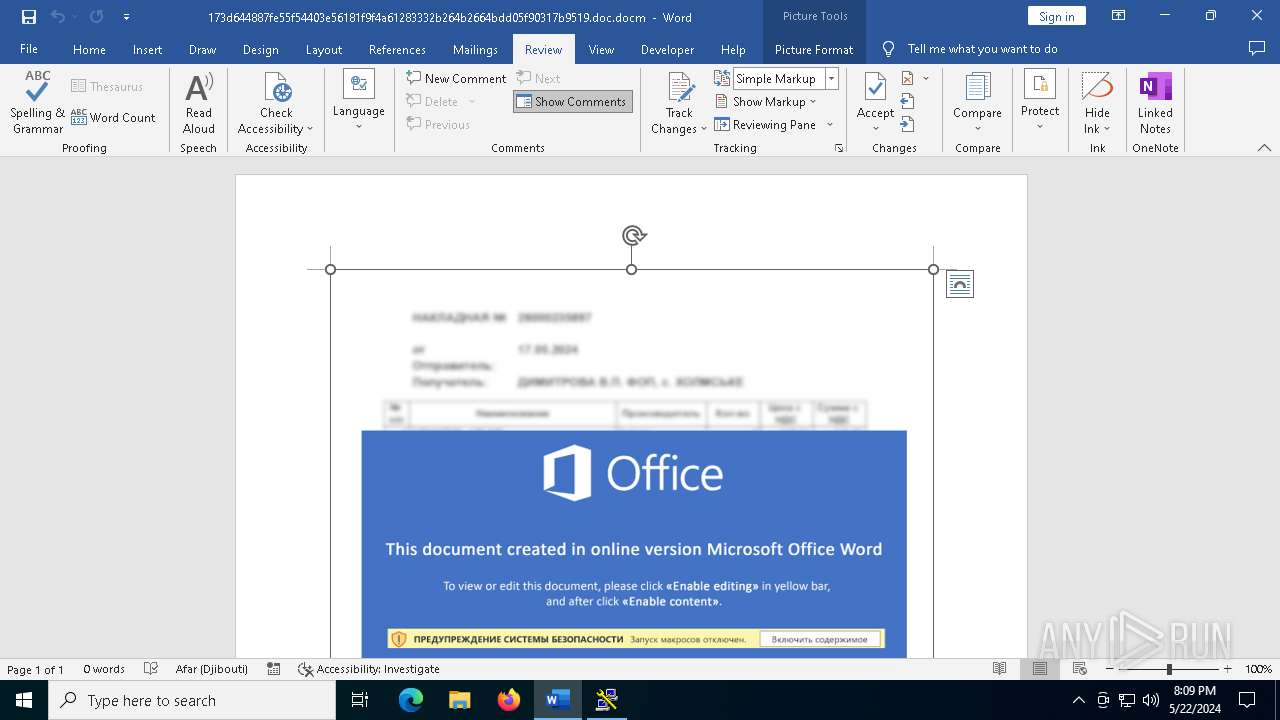Open Linked Notes in OneNote
Image resolution: width=1280 pixels, height=720 pixels.
pyautogui.click(x=1155, y=102)
